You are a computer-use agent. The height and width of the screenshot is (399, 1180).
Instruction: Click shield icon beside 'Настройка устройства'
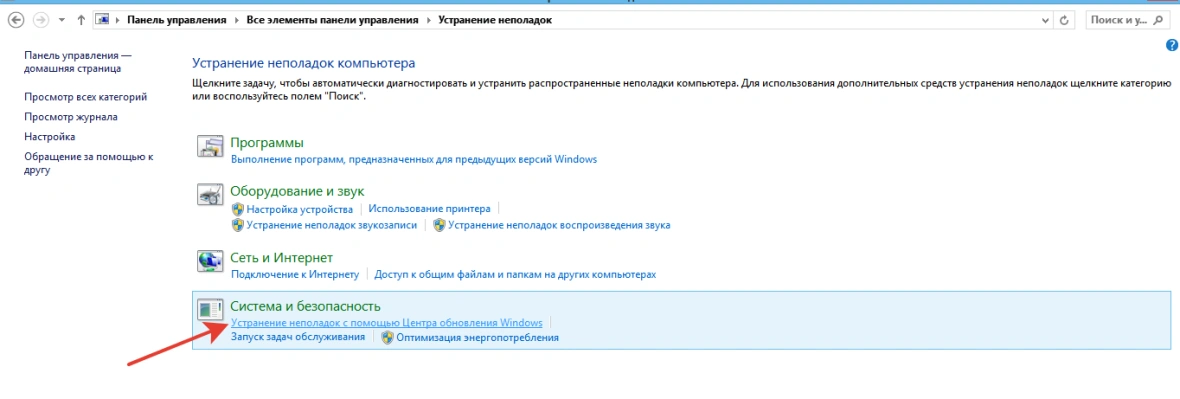tap(238, 209)
